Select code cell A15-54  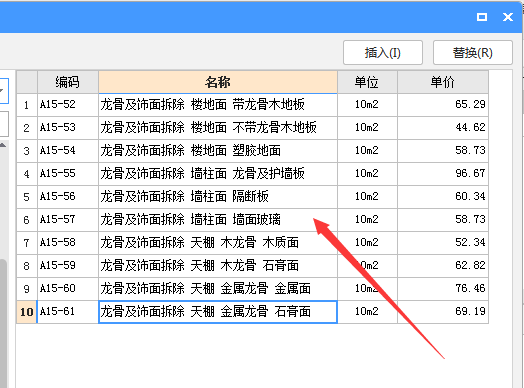pyautogui.click(x=68, y=151)
